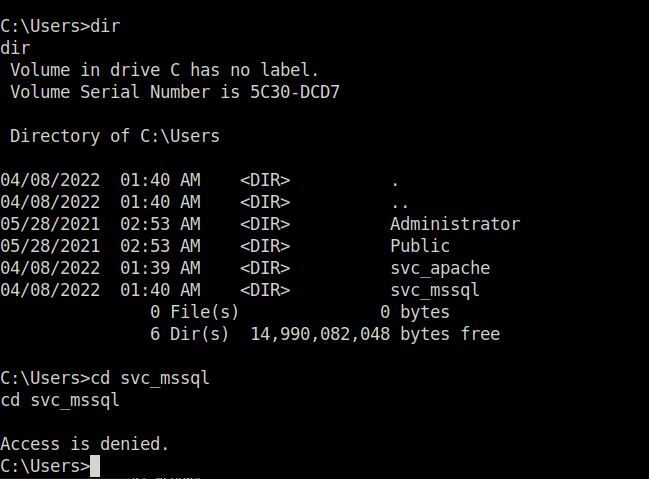This screenshot has height=479, width=649.
Task: Click the Public directory entry
Action: tap(420, 246)
